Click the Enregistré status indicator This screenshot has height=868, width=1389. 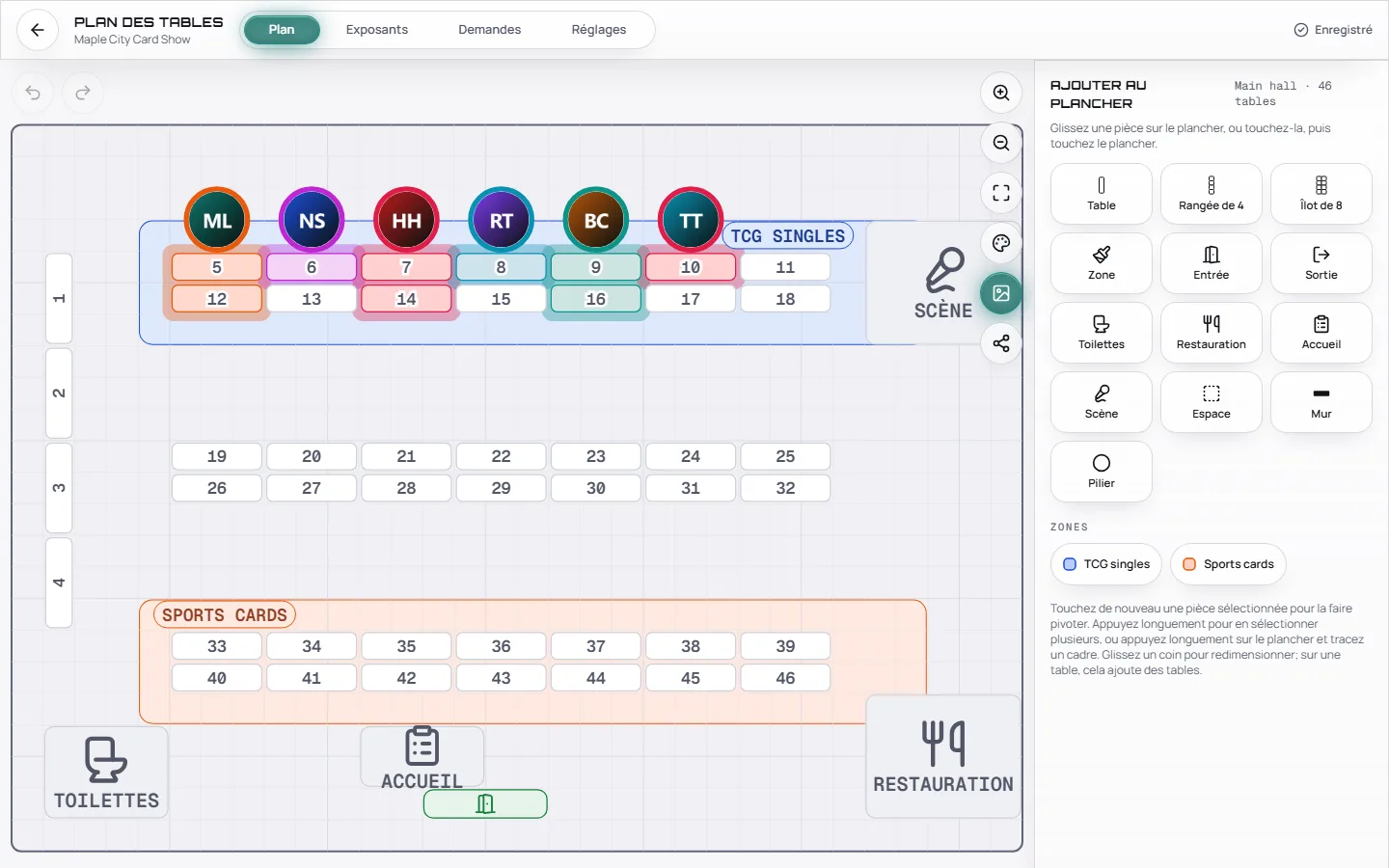click(1333, 30)
